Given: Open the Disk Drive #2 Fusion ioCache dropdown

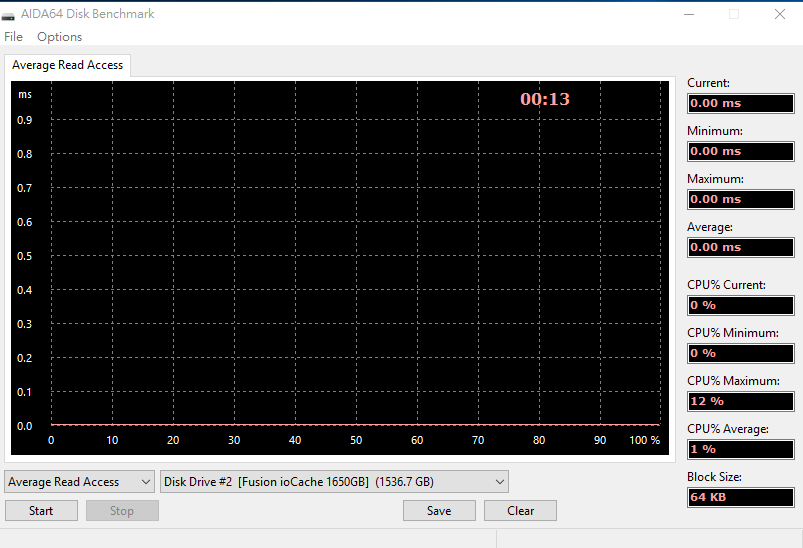Looking at the screenshot, I should [x=334, y=482].
